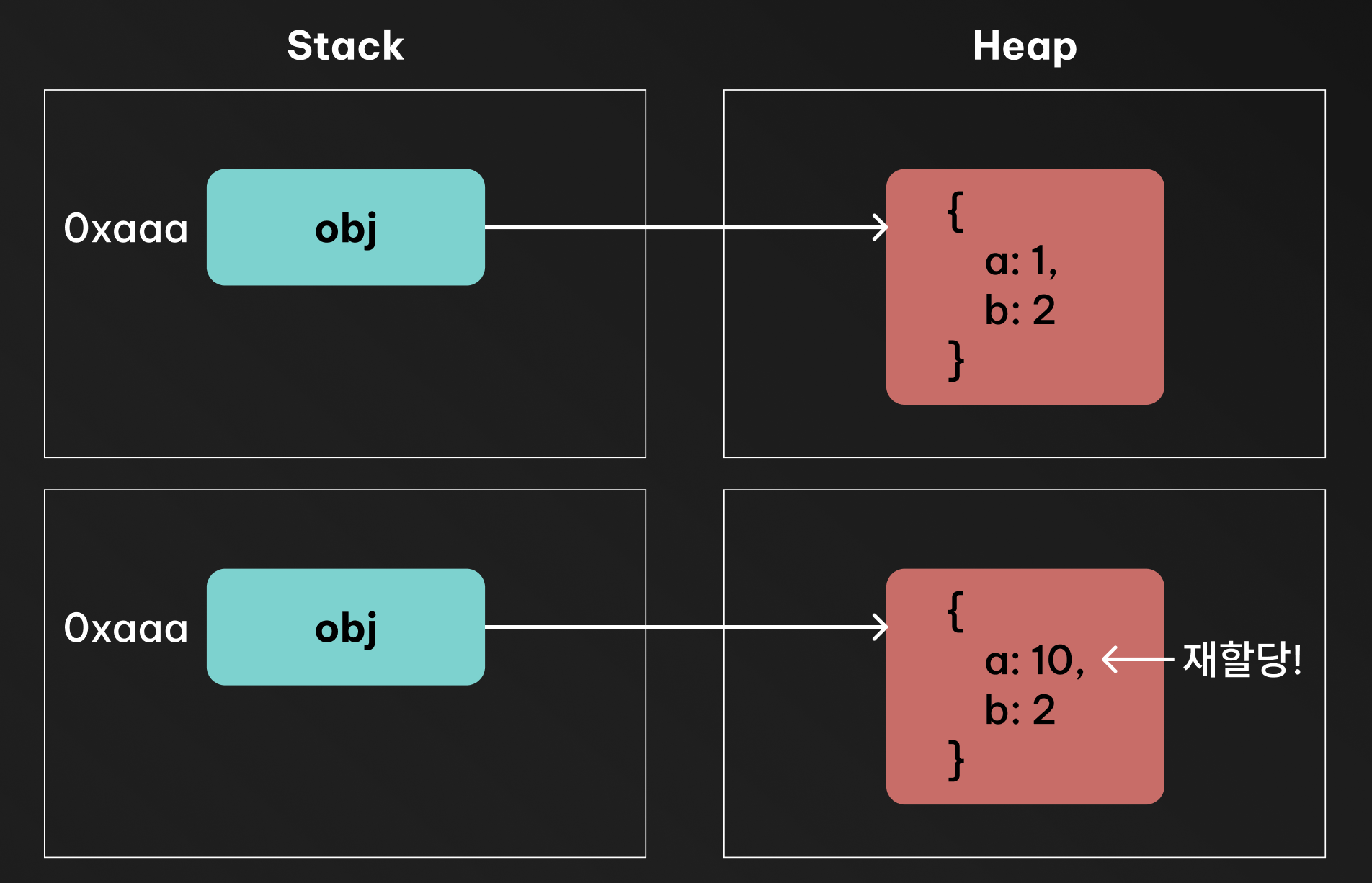Click the arrowhead entering the a: 1 object
The width and height of the screenshot is (1372, 883).
(881, 228)
